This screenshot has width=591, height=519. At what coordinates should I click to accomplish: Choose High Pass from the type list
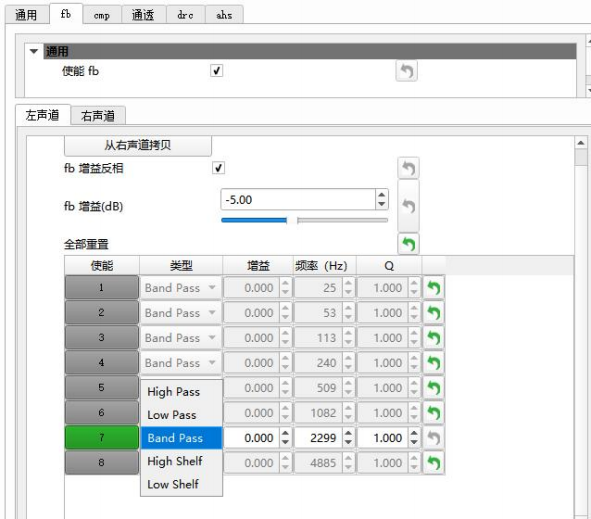pos(181,392)
